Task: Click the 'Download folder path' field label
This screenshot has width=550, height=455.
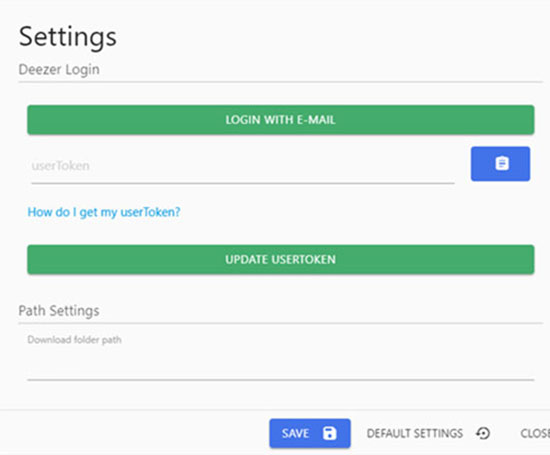Action: [x=74, y=340]
